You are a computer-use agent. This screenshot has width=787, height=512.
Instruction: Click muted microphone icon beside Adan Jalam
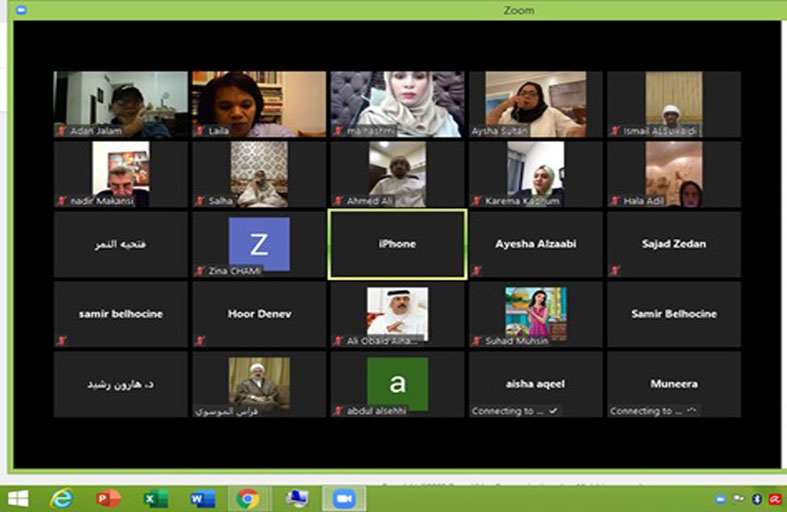[x=61, y=131]
